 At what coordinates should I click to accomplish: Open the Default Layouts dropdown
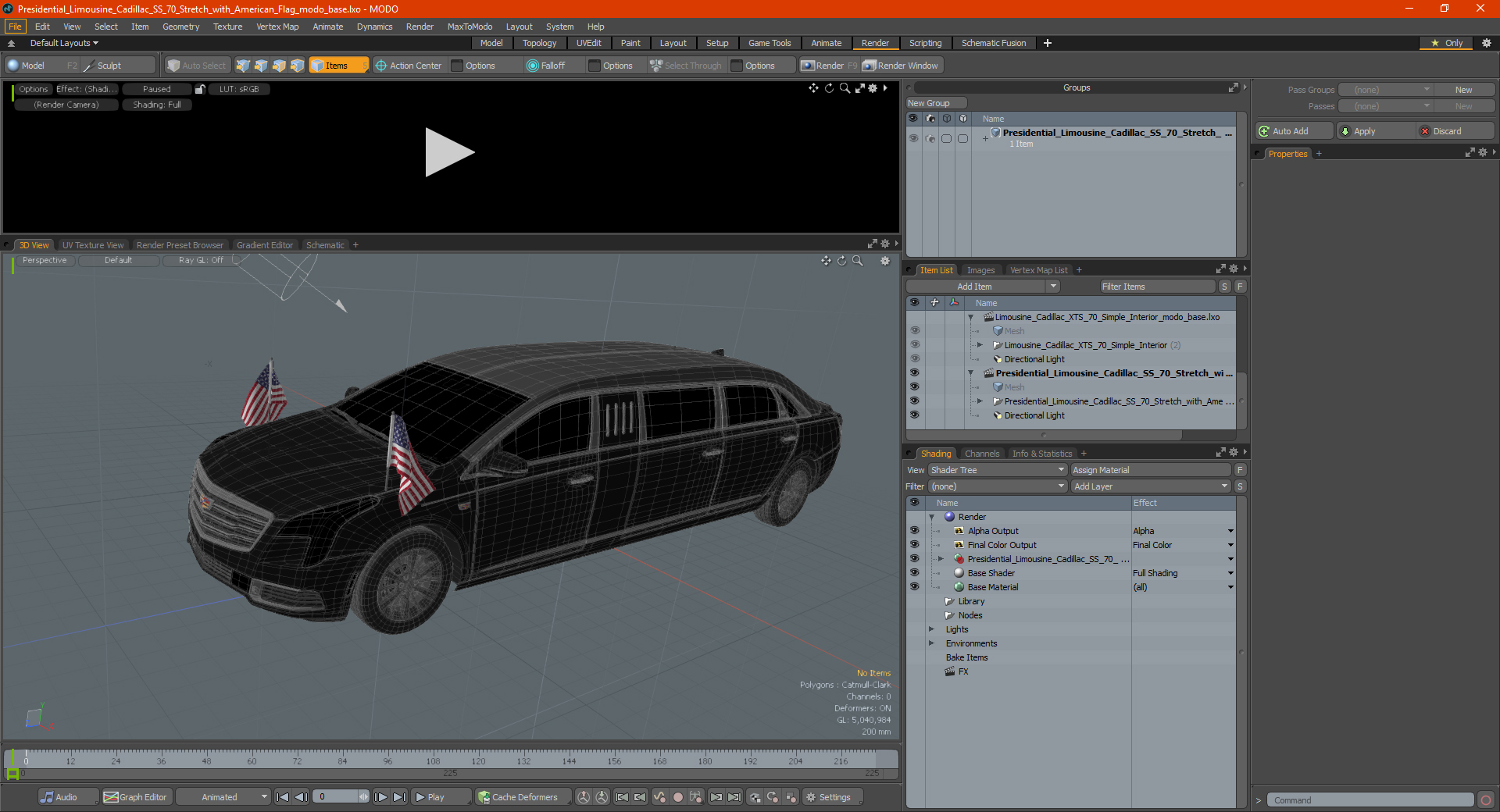64,43
